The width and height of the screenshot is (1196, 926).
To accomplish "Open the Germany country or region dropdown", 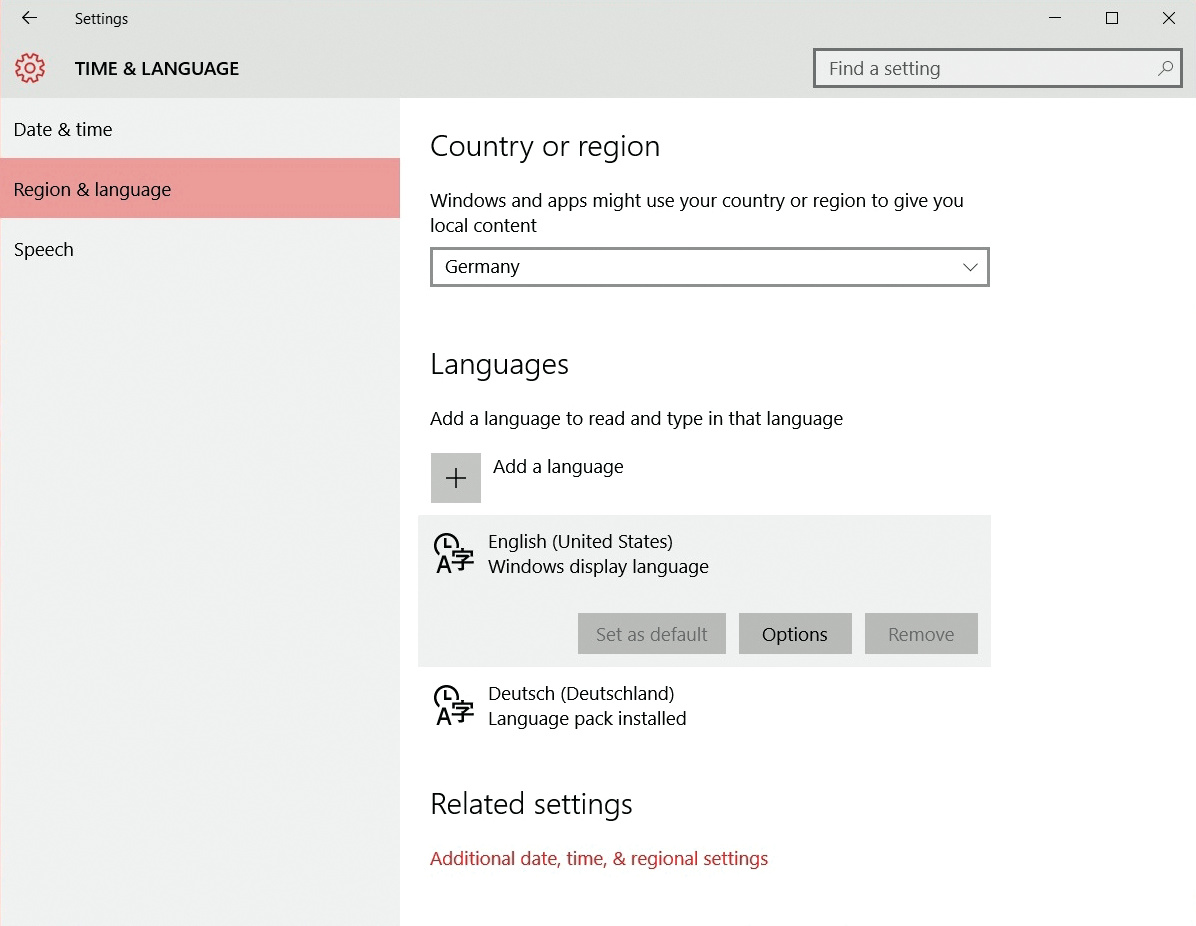I will point(709,267).
